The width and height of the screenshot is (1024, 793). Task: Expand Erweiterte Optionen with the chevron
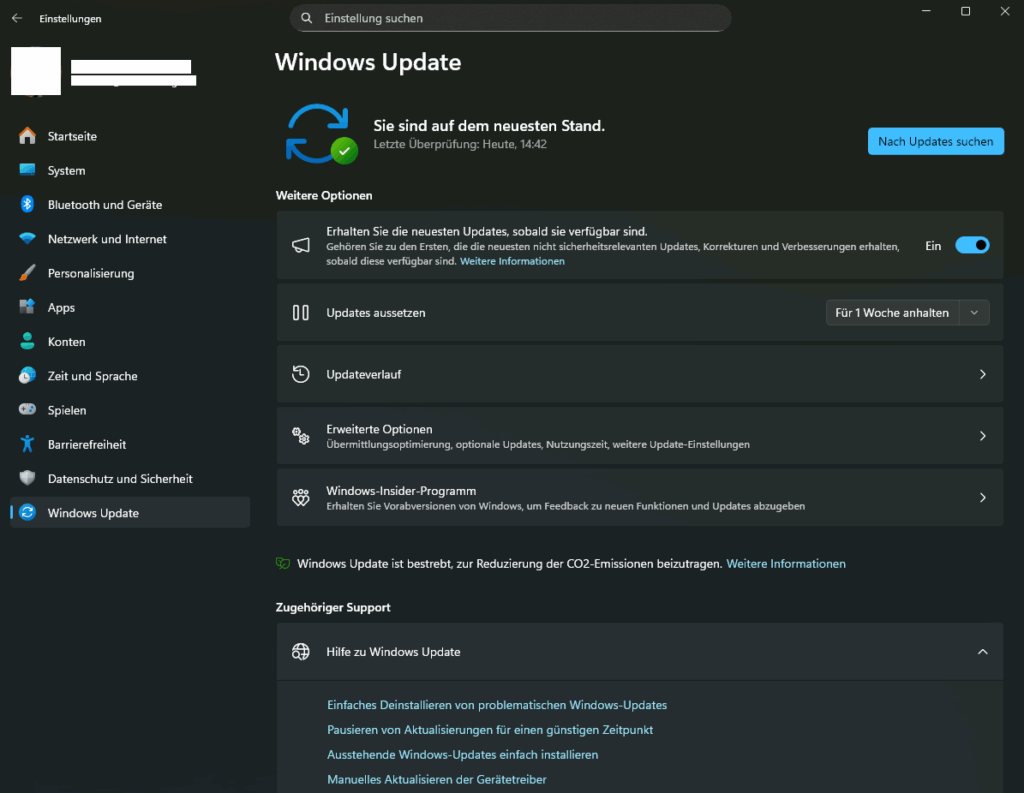click(982, 436)
